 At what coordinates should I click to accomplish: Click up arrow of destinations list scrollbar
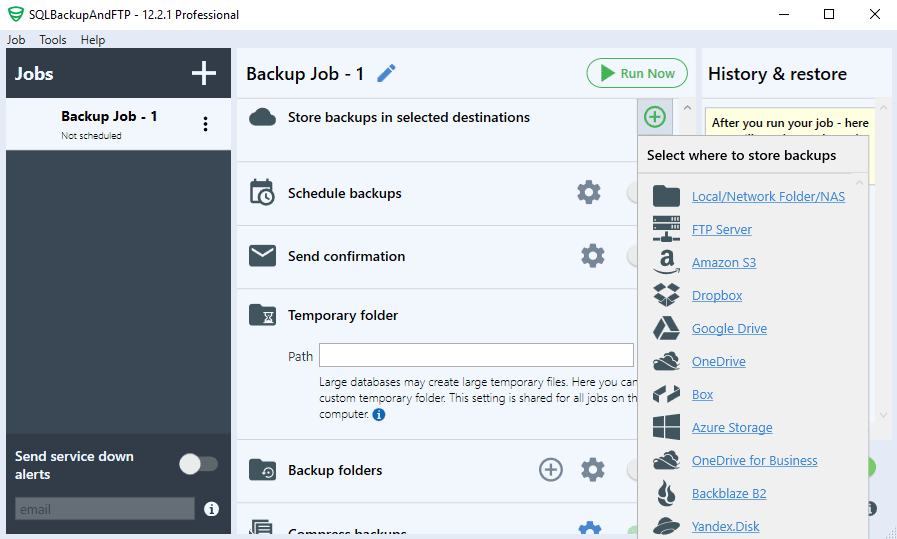[859, 183]
